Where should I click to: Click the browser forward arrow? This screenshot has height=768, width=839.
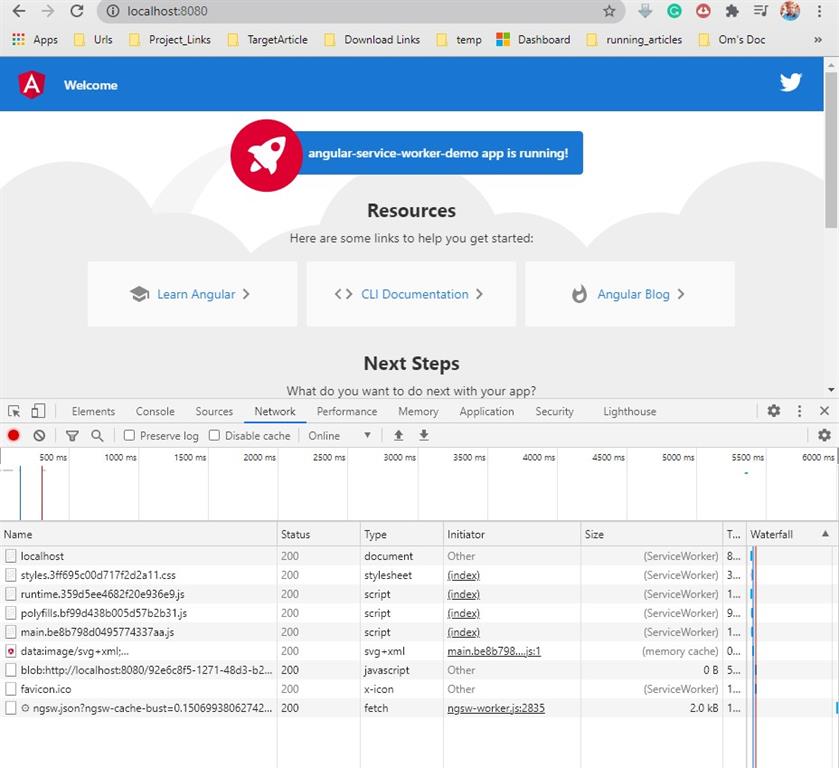(48, 11)
